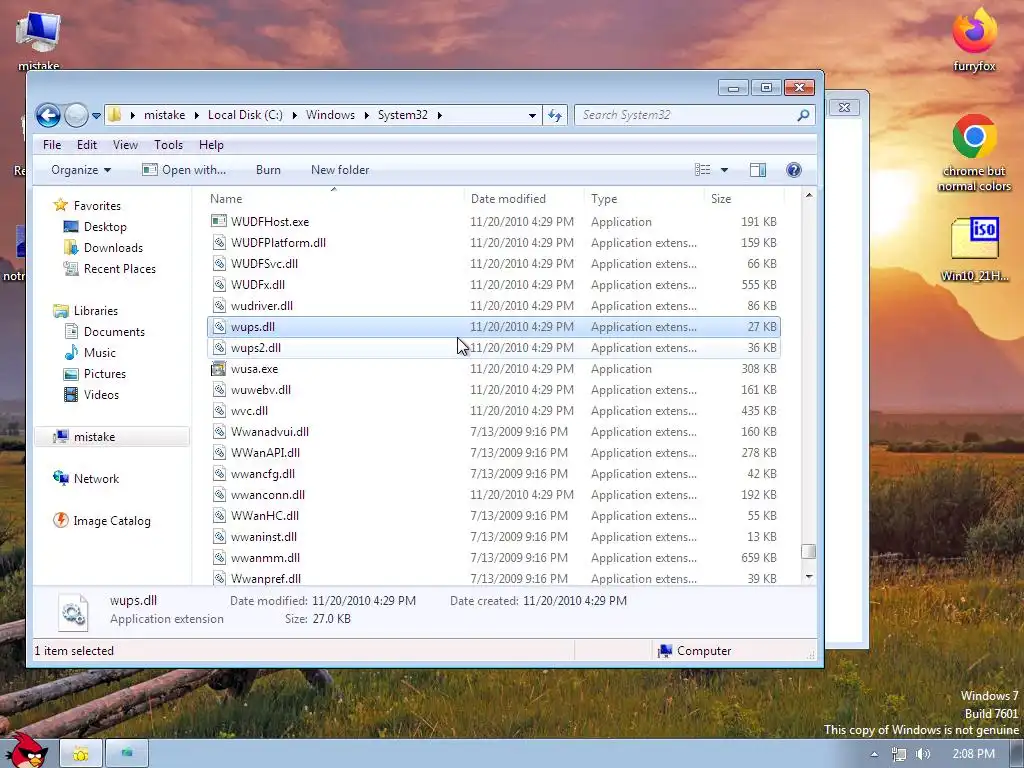Sort by the Size column header
The height and width of the screenshot is (768, 1024).
721,199
